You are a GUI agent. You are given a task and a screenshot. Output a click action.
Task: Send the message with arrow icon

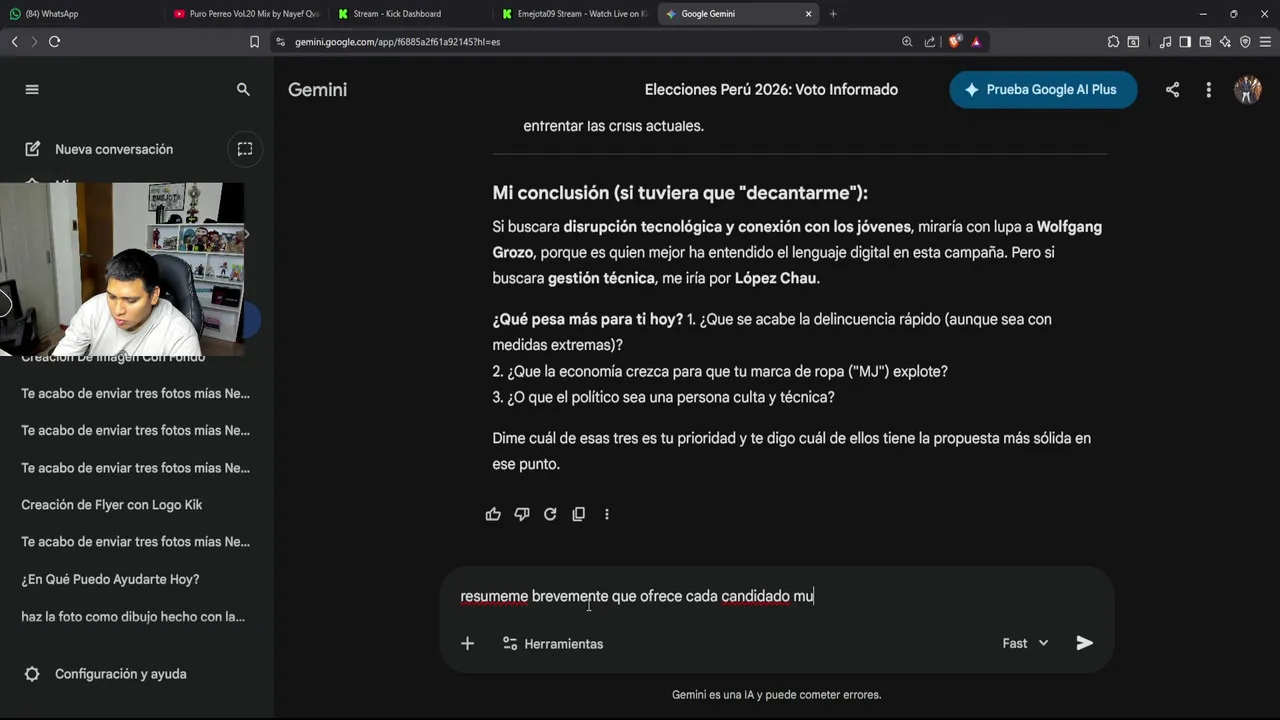[x=1084, y=643]
